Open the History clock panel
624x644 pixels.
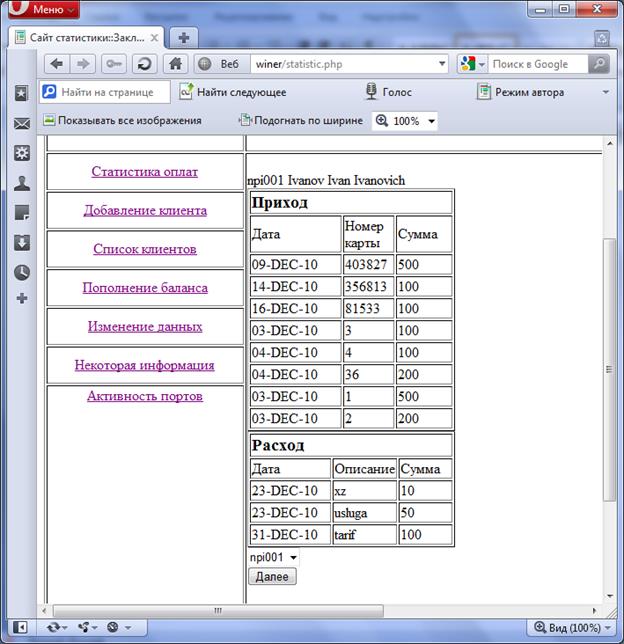click(21, 272)
